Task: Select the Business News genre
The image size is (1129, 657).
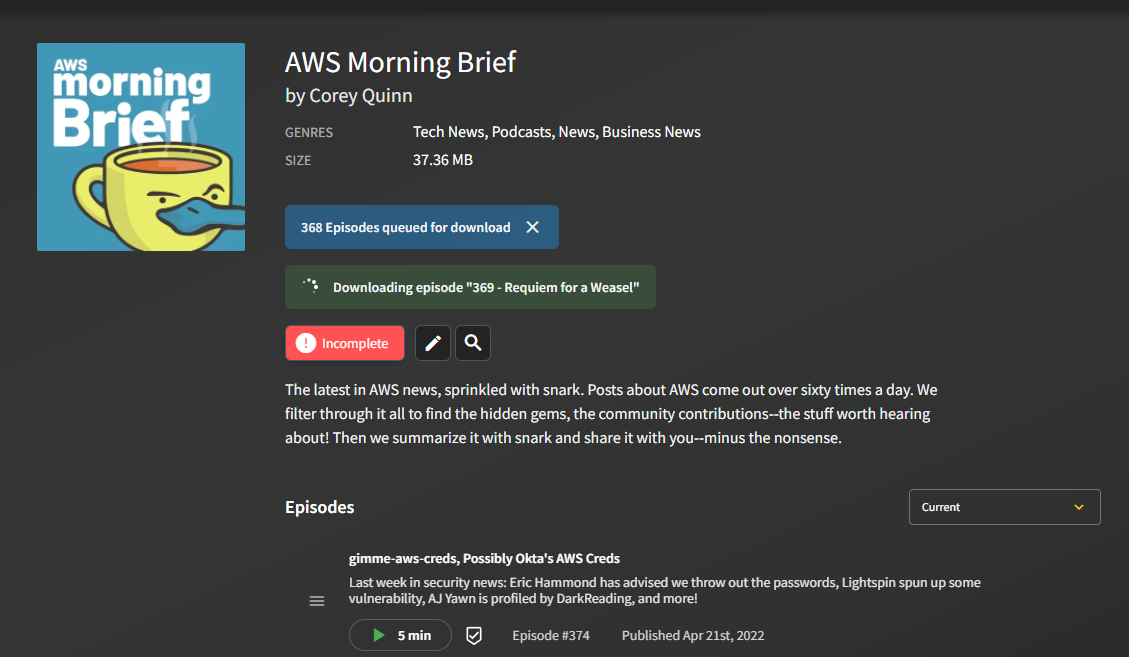Action: click(651, 132)
